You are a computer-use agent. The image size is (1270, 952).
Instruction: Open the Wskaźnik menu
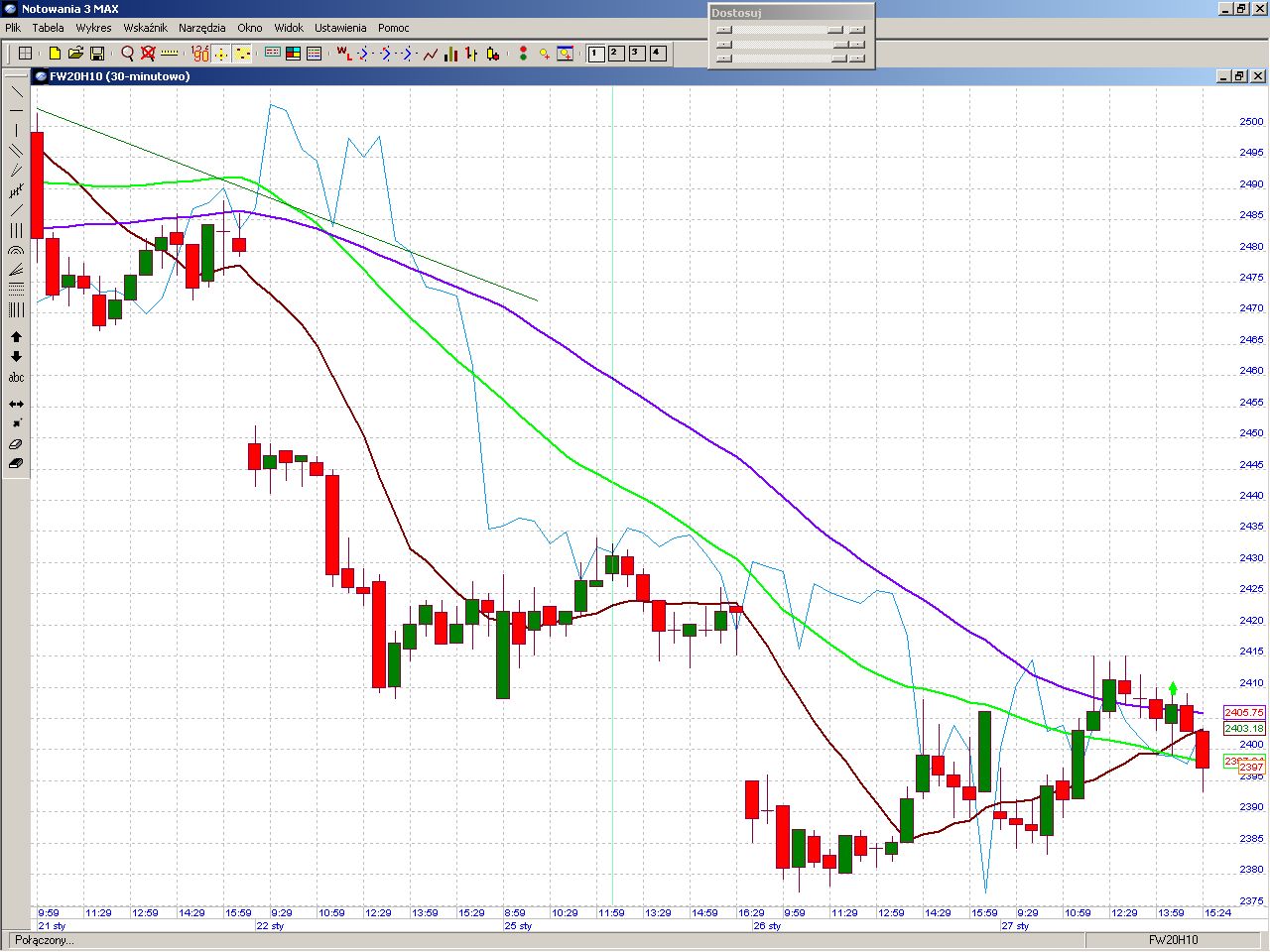point(145,28)
